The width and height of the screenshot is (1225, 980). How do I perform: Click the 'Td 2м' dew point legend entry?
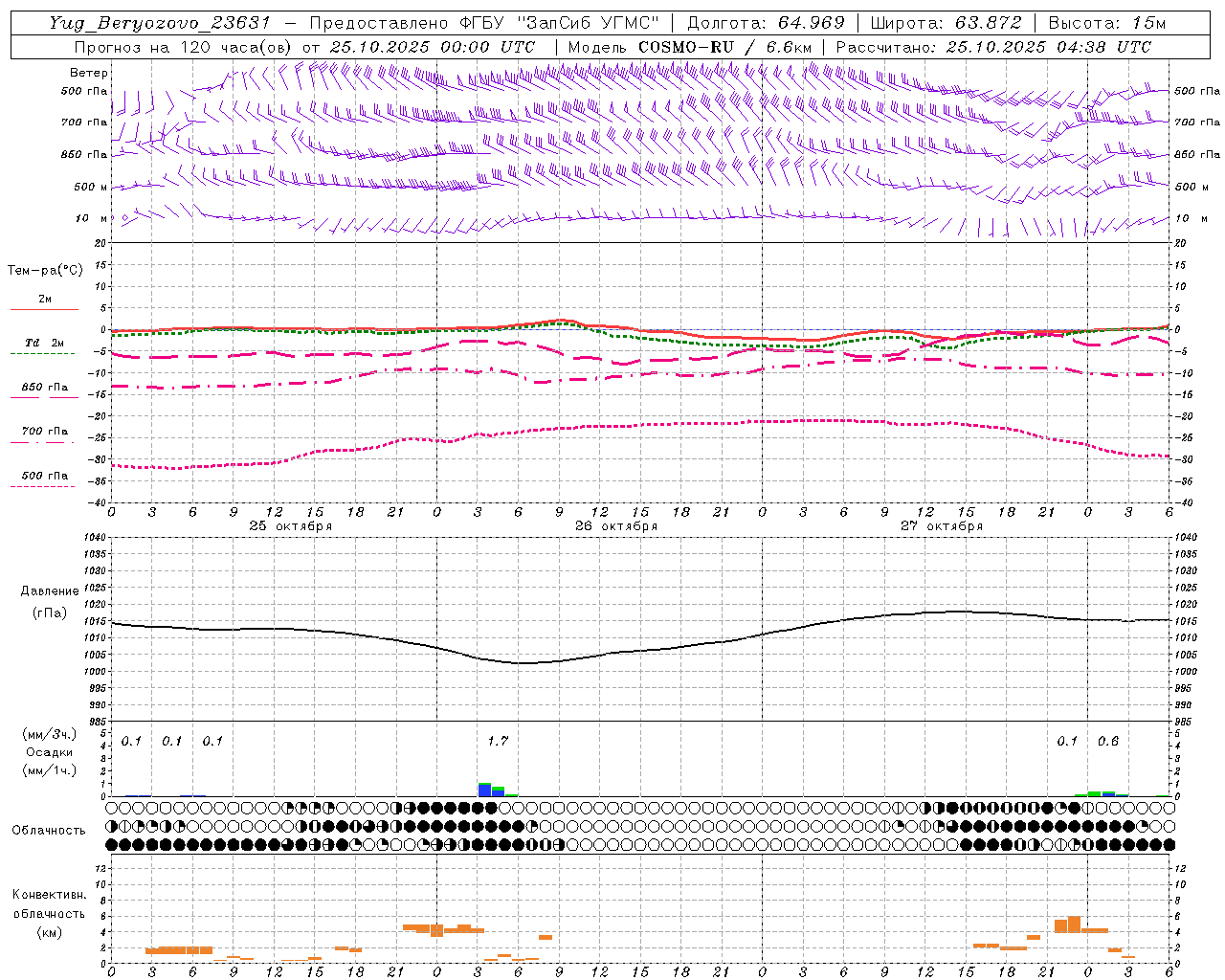click(x=45, y=343)
